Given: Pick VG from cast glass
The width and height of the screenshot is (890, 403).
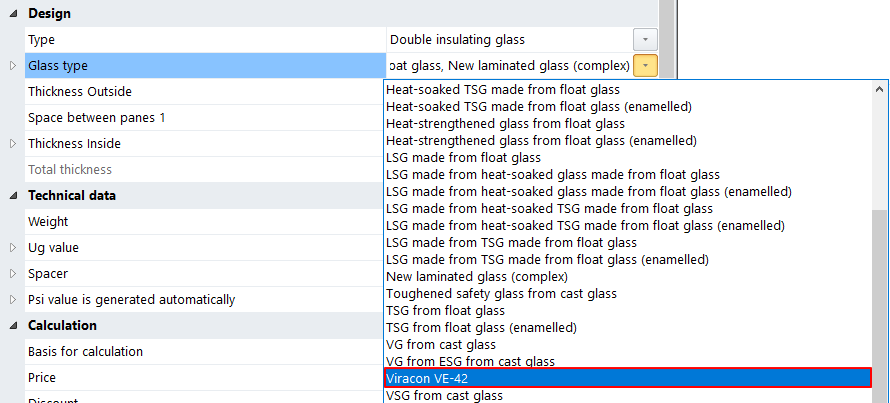Looking at the screenshot, I should [440, 344].
